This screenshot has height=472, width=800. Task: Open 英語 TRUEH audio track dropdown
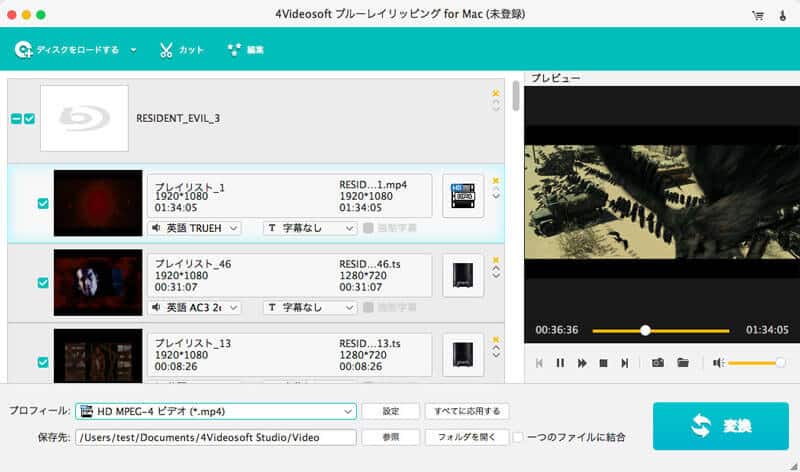pyautogui.click(x=194, y=228)
